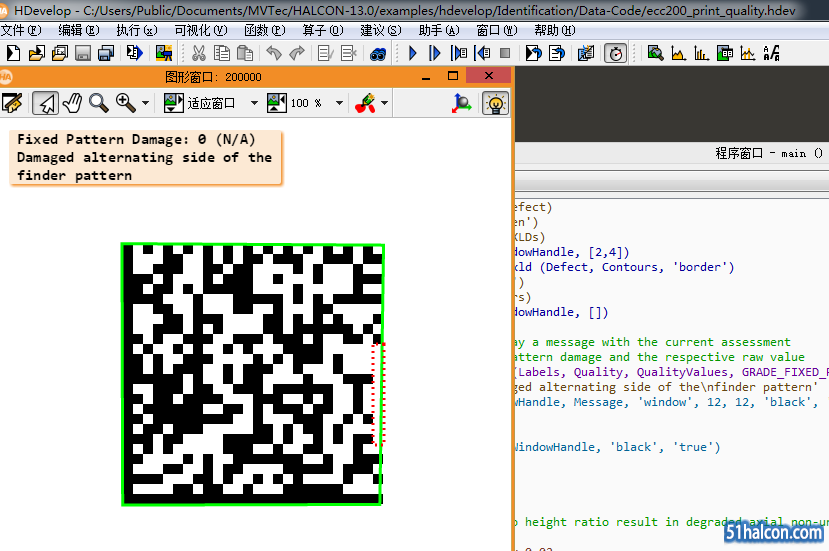
Task: Choose the draw color pencil tool
Action: (x=365, y=103)
